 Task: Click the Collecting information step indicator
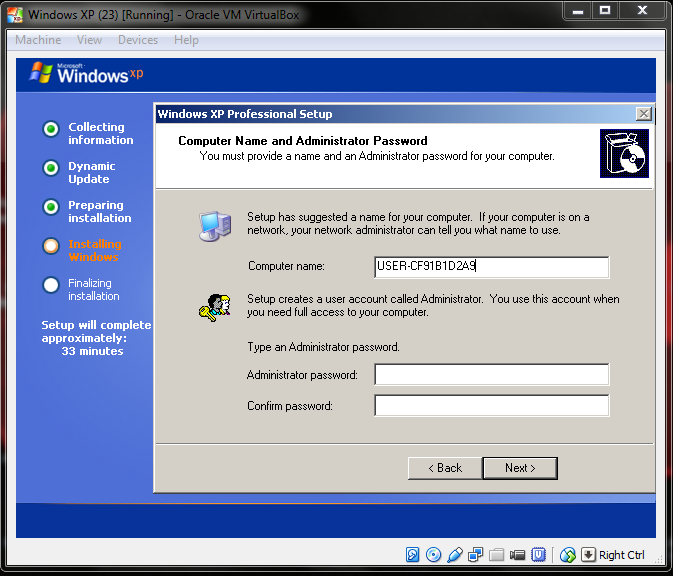[51, 129]
